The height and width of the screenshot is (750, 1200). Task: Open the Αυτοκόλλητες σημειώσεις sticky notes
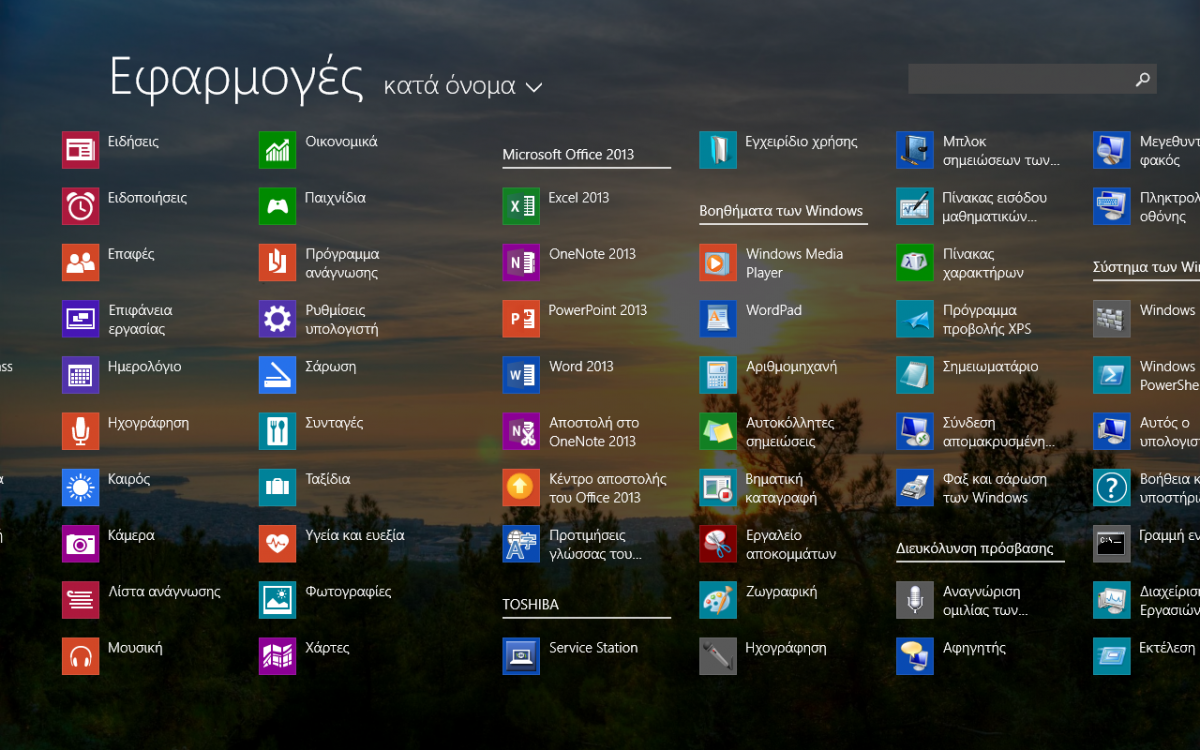point(718,431)
